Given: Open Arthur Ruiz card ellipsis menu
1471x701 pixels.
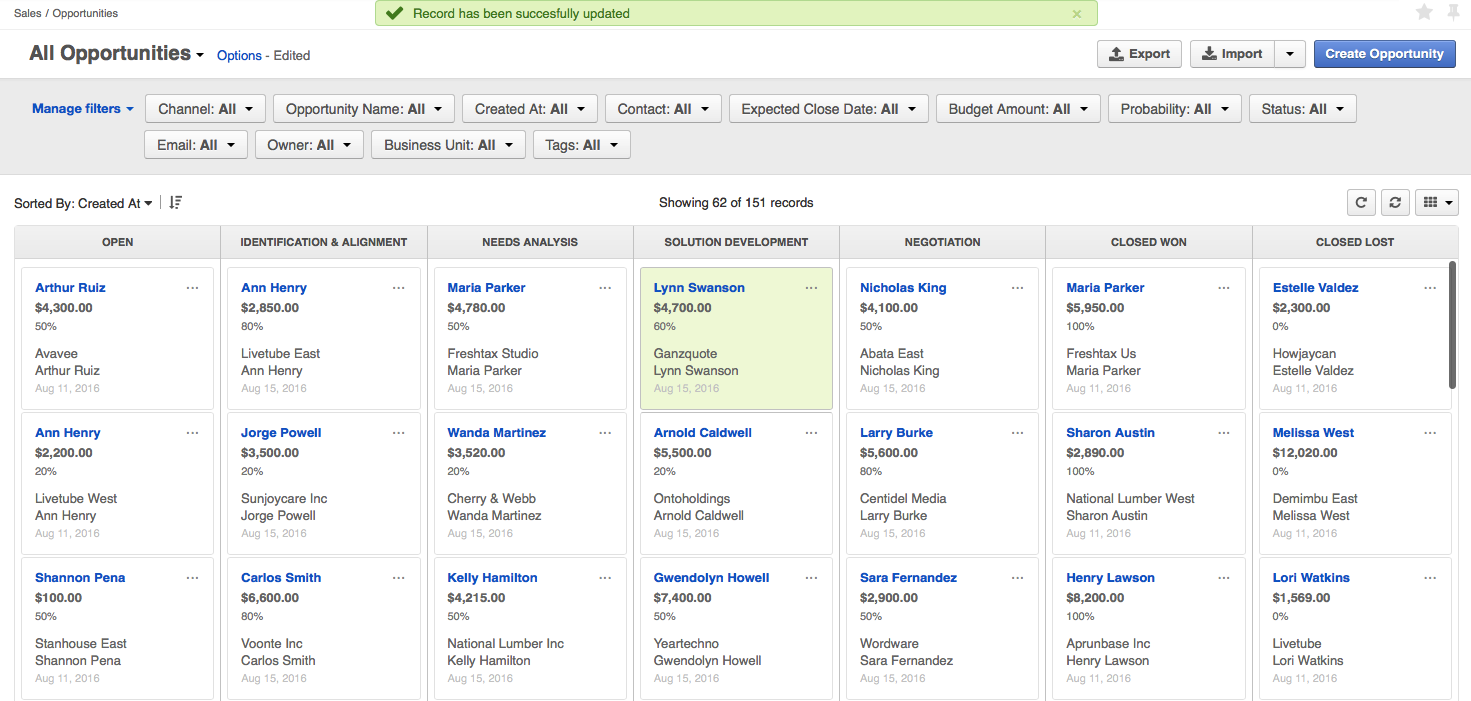Looking at the screenshot, I should pyautogui.click(x=193, y=288).
